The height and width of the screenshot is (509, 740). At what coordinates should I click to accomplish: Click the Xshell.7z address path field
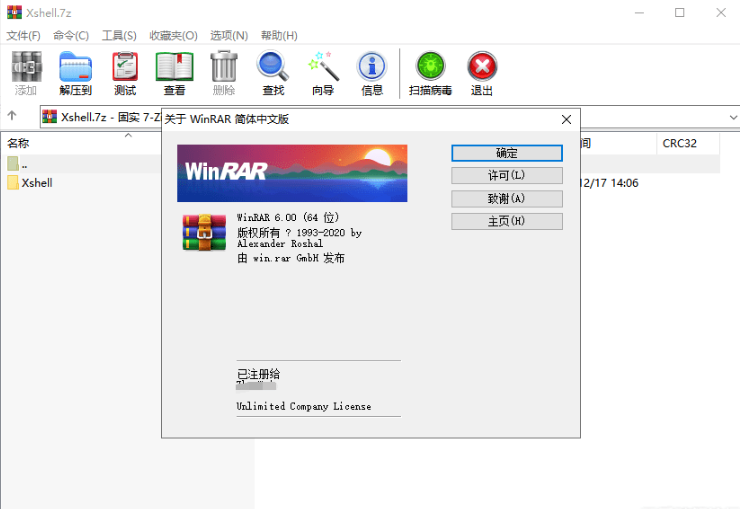[x=101, y=117]
